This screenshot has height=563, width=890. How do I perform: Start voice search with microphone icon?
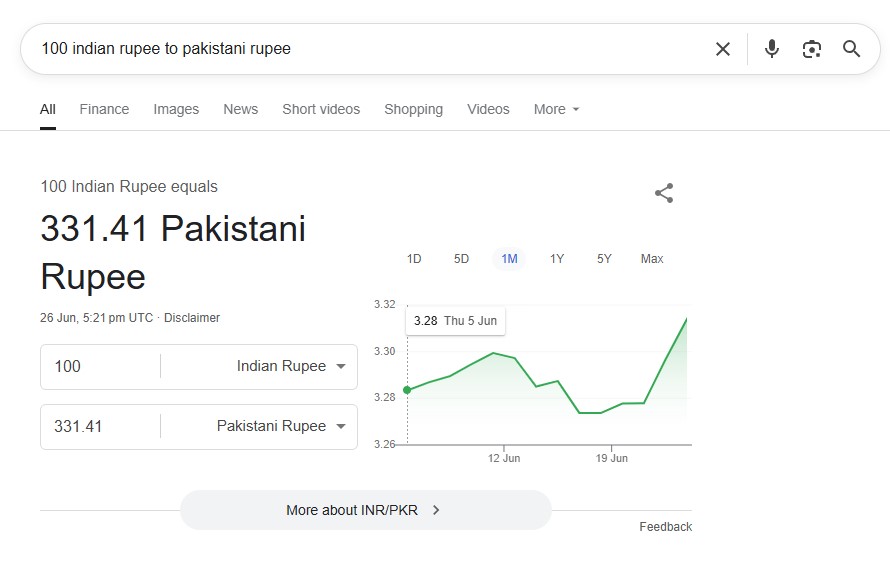(x=771, y=49)
